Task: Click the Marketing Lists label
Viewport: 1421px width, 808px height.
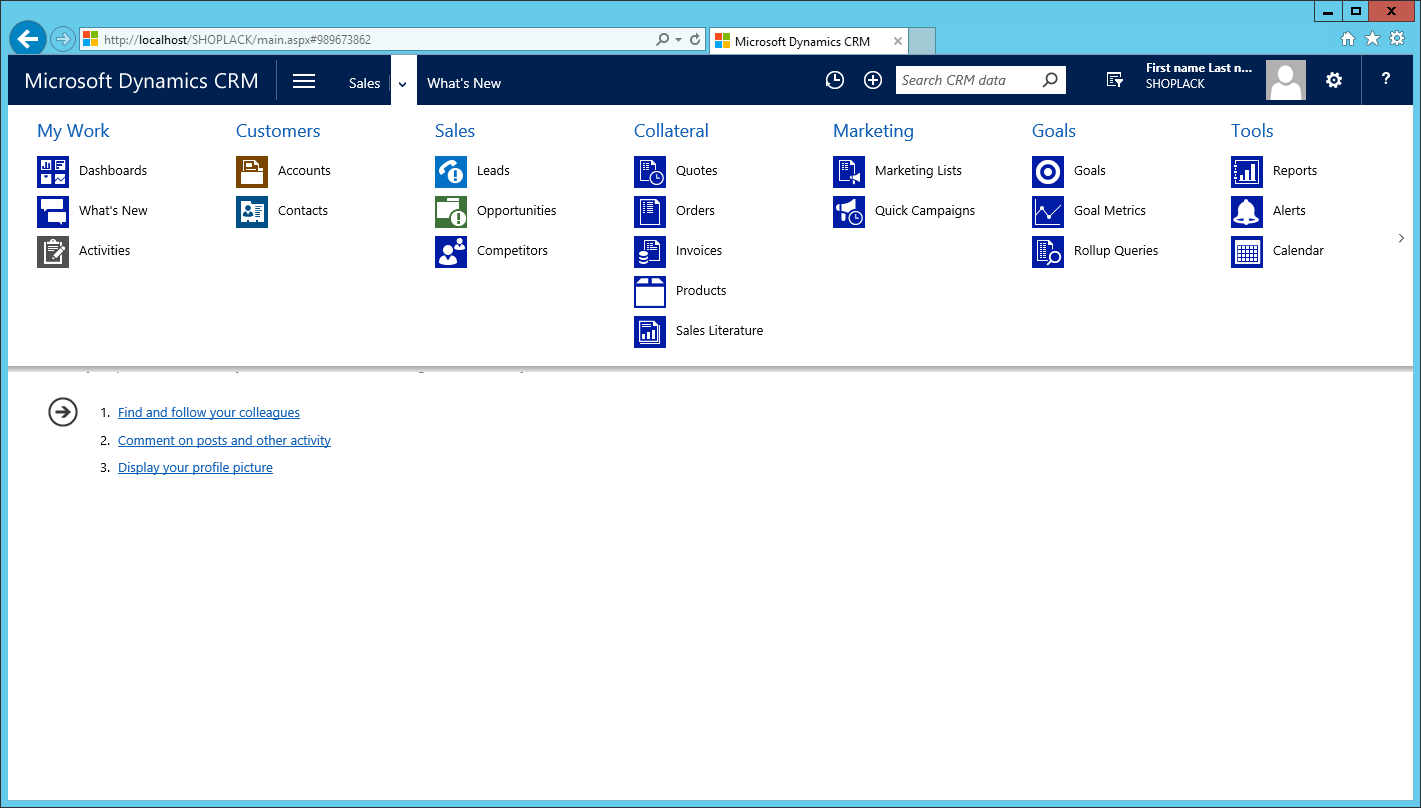Action: 918,171
